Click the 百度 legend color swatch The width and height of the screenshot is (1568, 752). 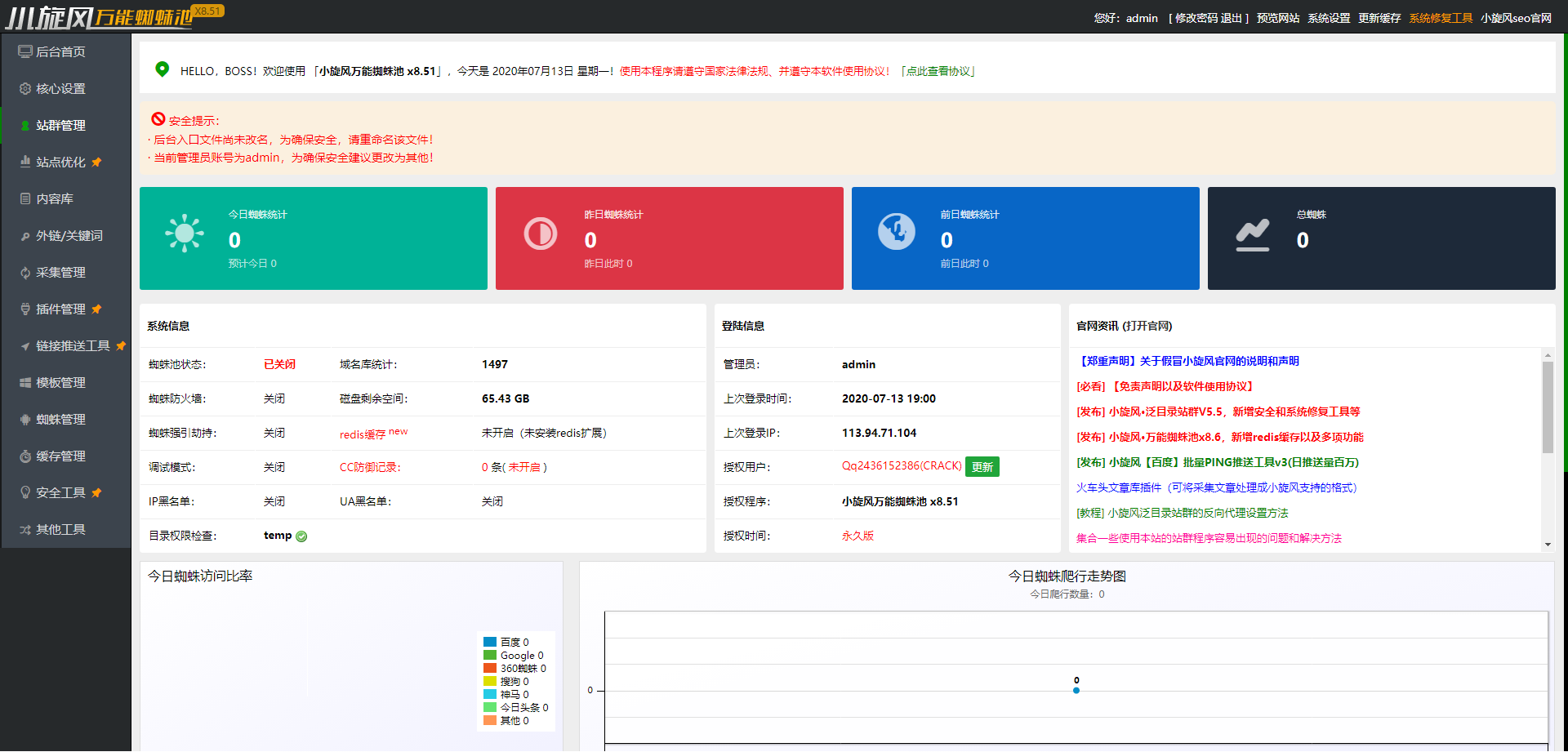click(489, 641)
